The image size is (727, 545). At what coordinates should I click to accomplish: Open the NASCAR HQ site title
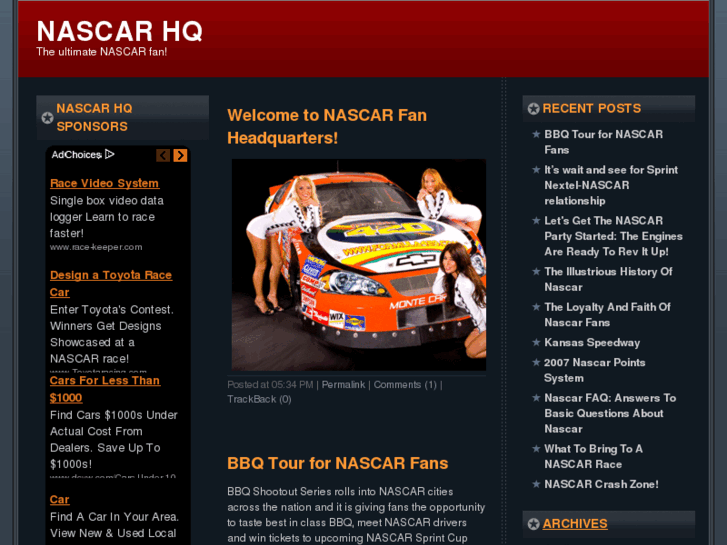click(x=120, y=31)
